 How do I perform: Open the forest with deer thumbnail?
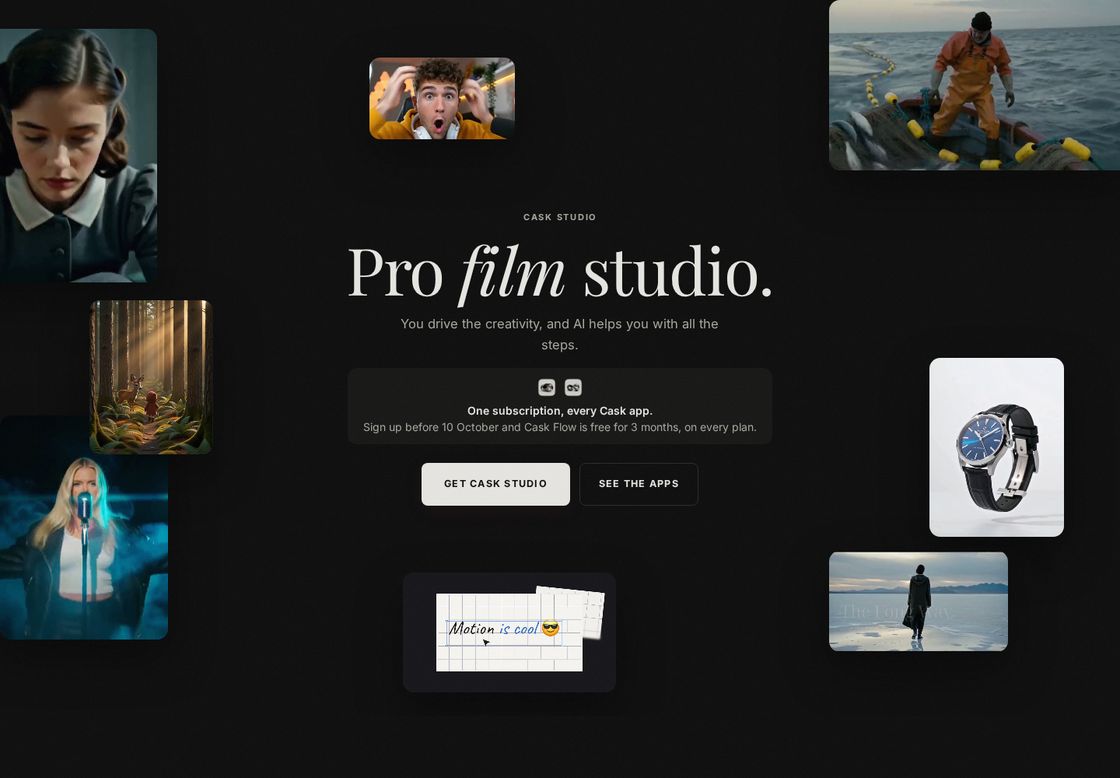151,376
